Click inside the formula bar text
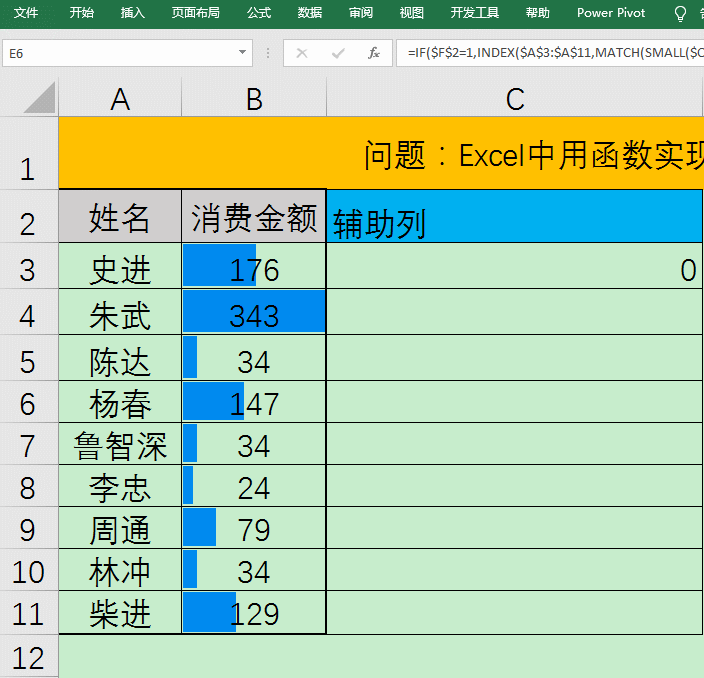This screenshot has width=704, height=678. 550,53
